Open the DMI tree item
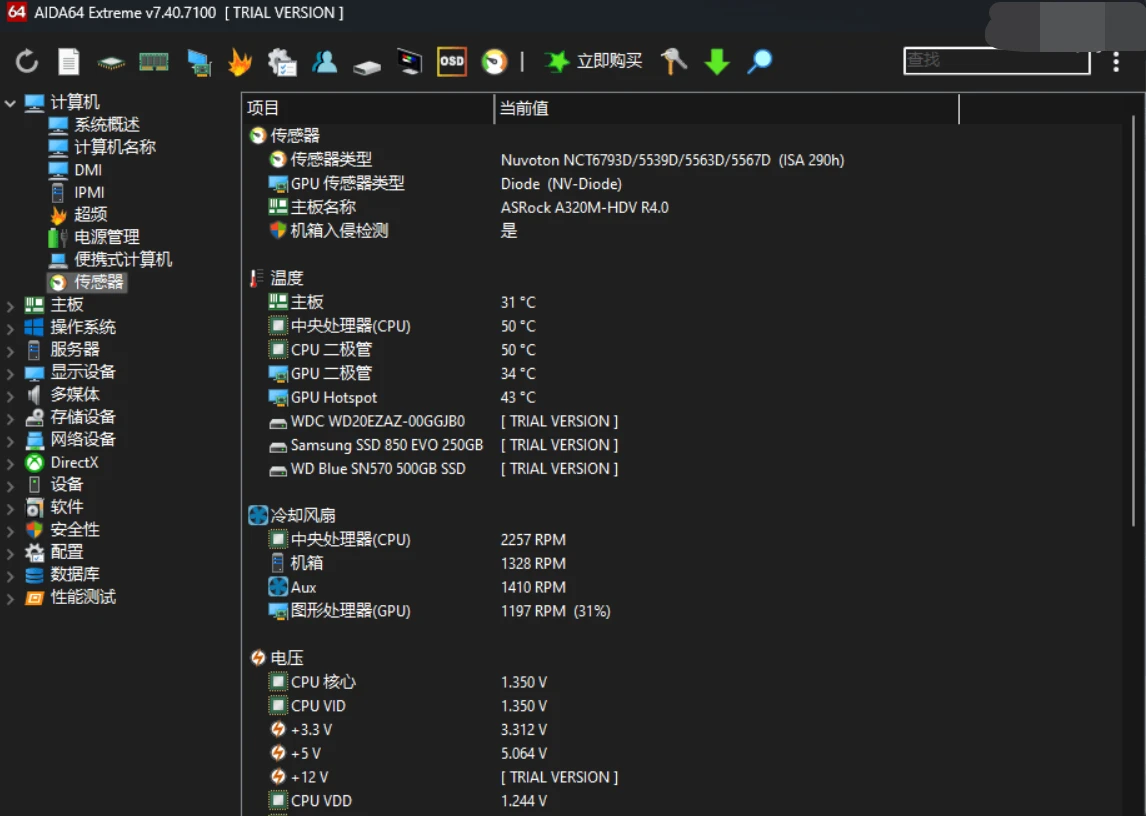 (88, 170)
